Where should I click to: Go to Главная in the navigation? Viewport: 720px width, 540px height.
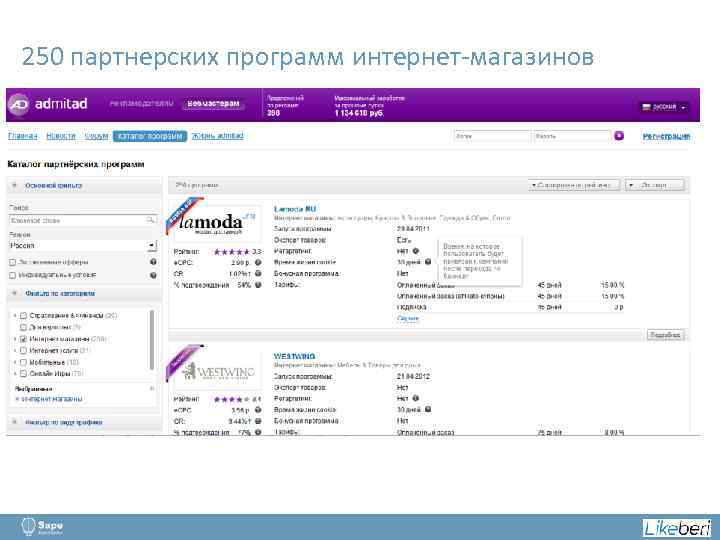22,136
